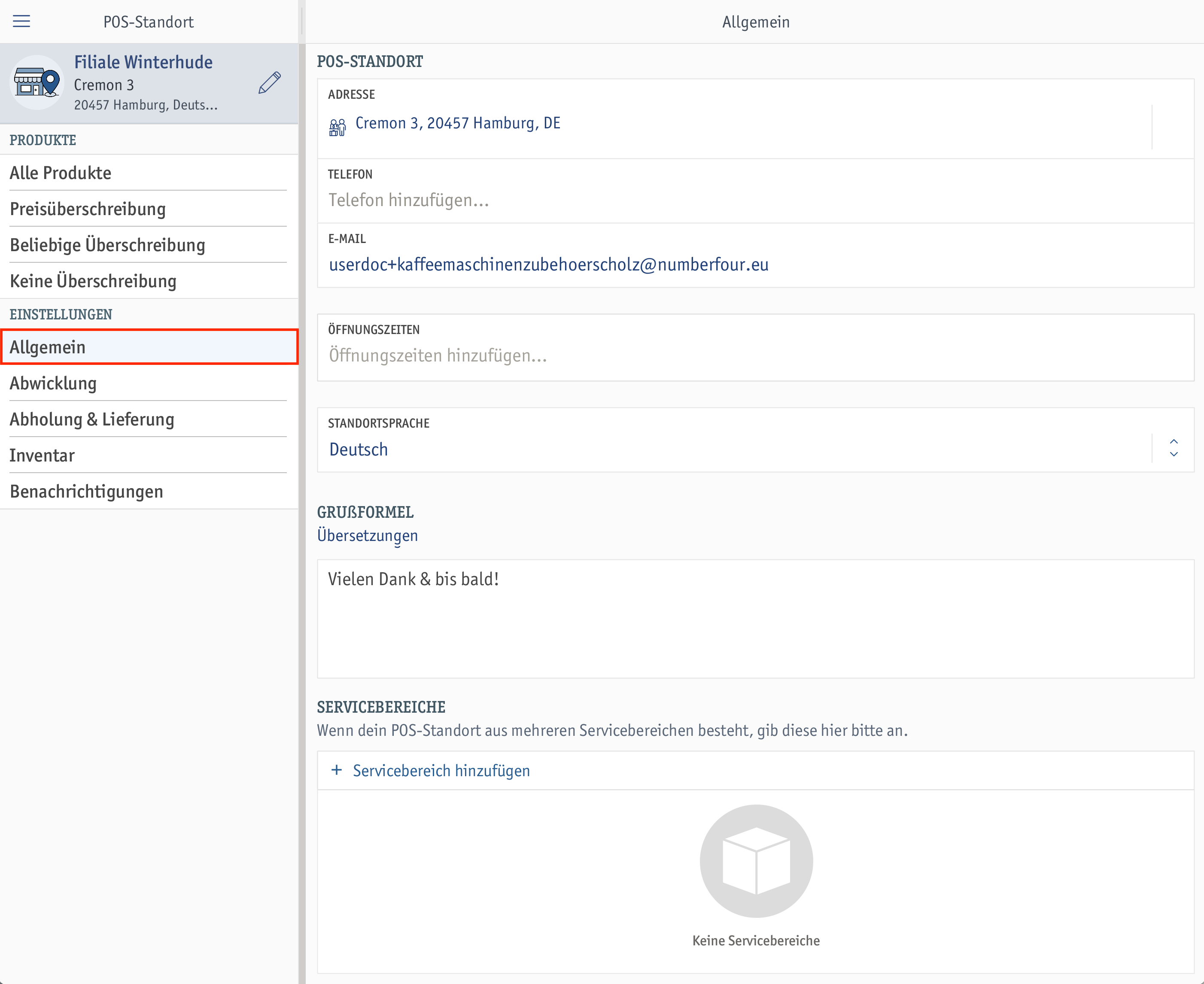This screenshot has height=984, width=1204.
Task: Select Preisüberschreibung
Action: (149, 209)
